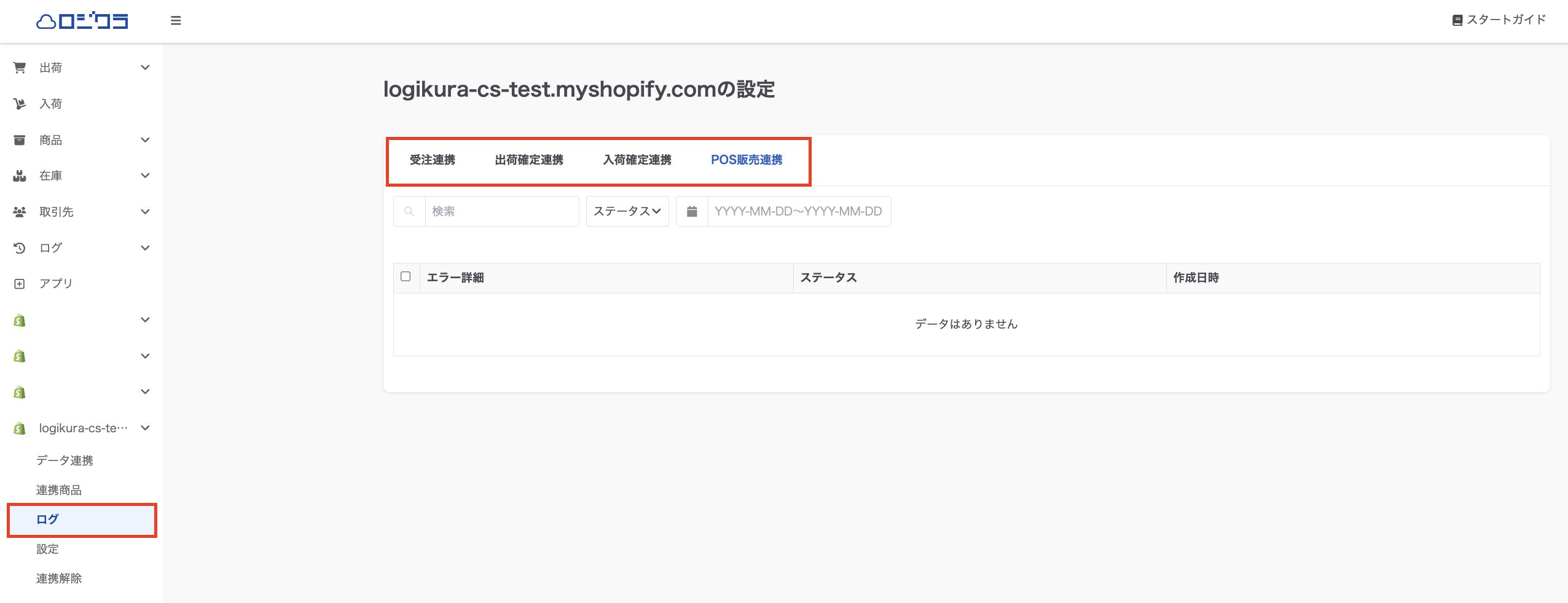Click the 入荷 hand truck icon
1568x603 pixels.
[20, 104]
